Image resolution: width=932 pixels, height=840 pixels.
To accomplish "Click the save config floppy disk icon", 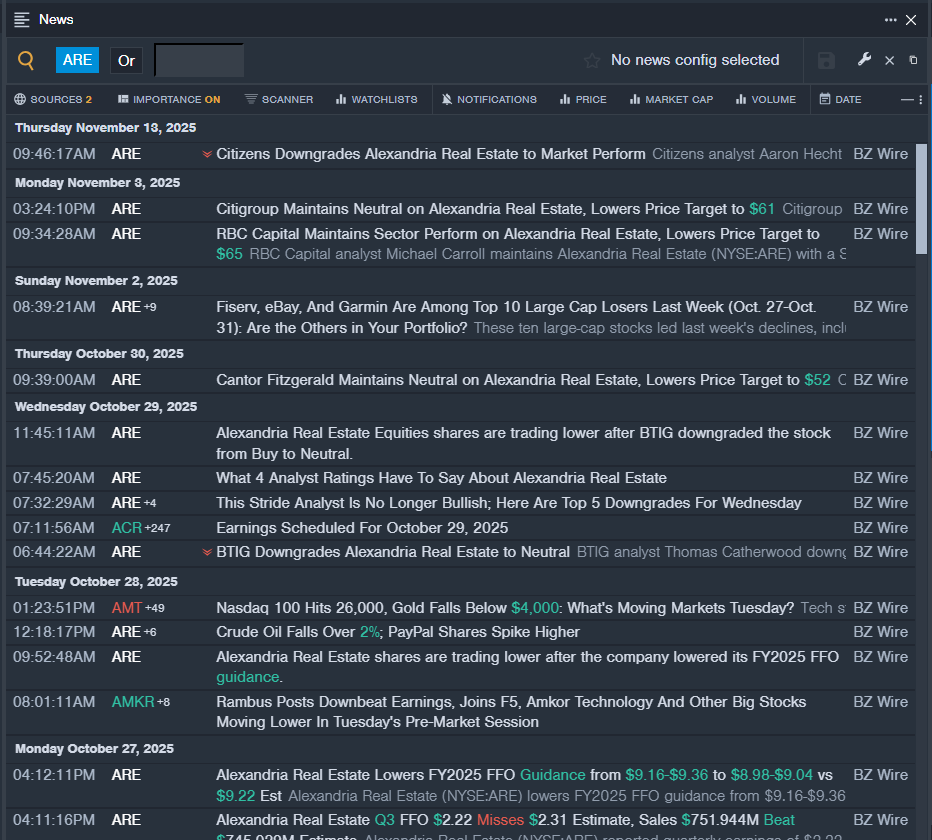I will point(826,60).
